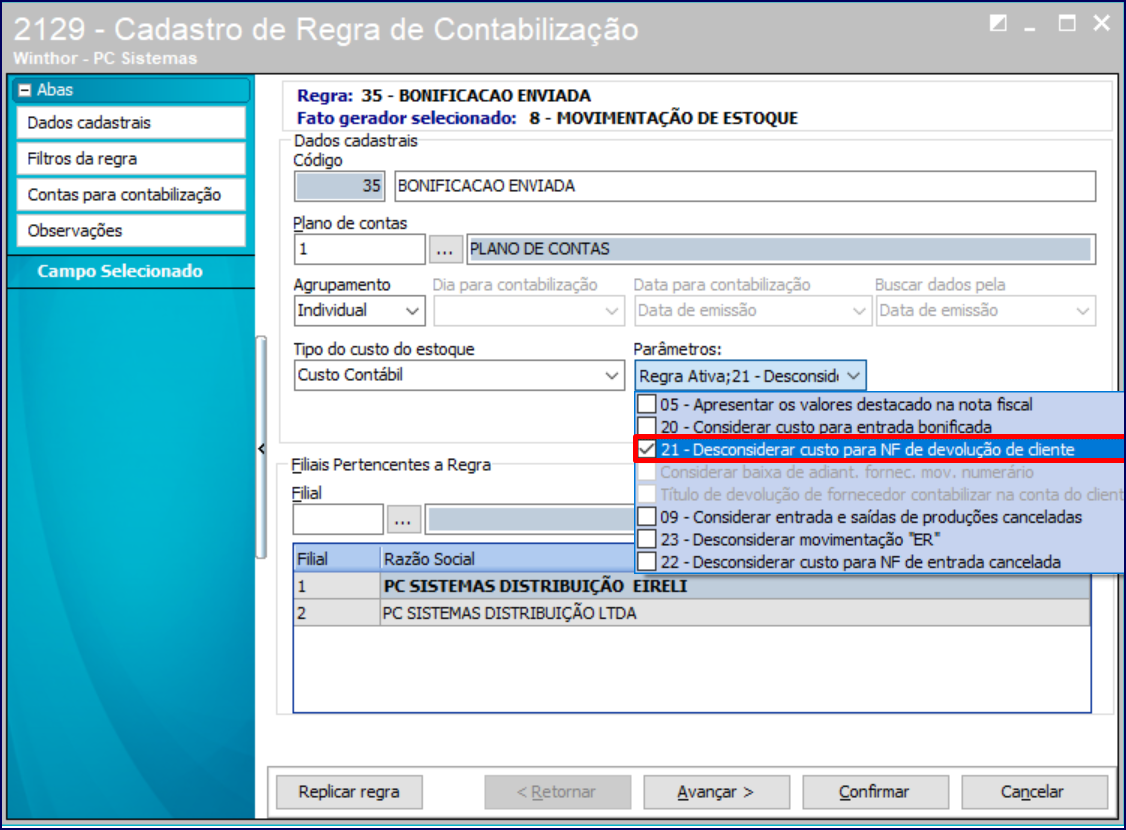Check 20 - Considerar custo para entrada bonificada
The image size is (1126, 830).
(647, 426)
